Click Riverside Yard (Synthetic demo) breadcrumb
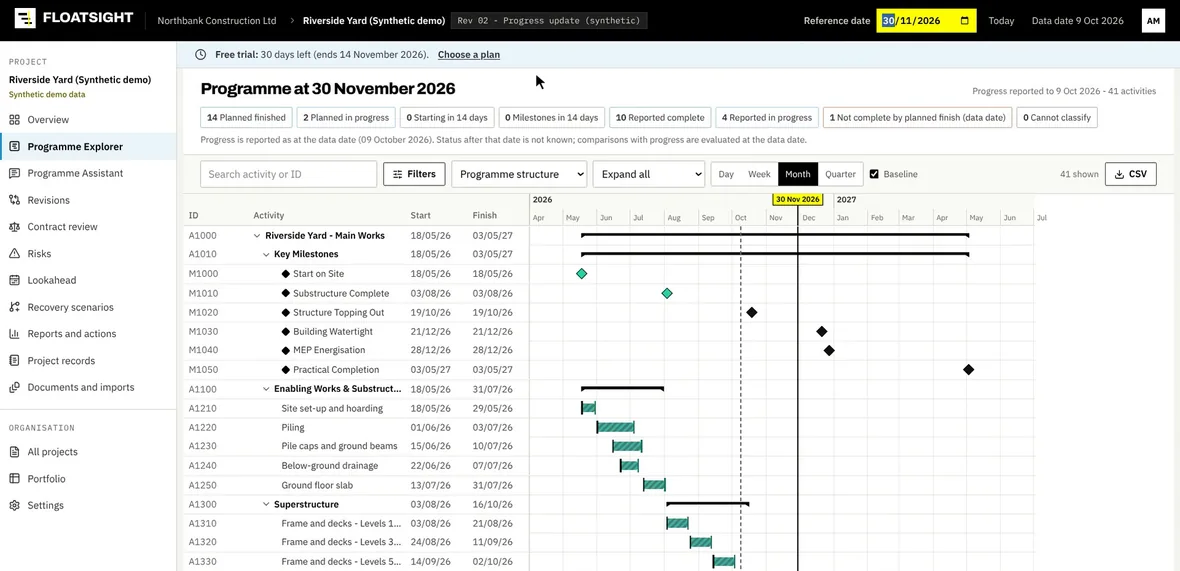 (x=374, y=20)
